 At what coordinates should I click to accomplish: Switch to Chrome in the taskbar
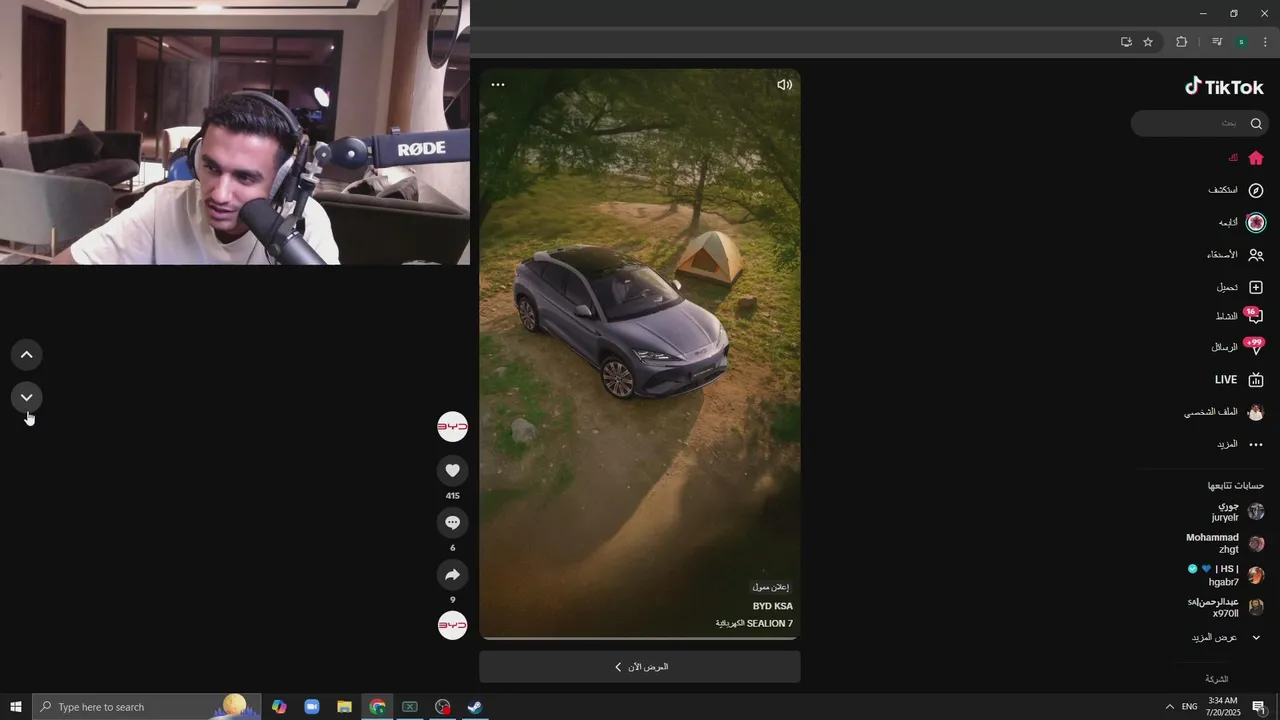click(x=377, y=707)
